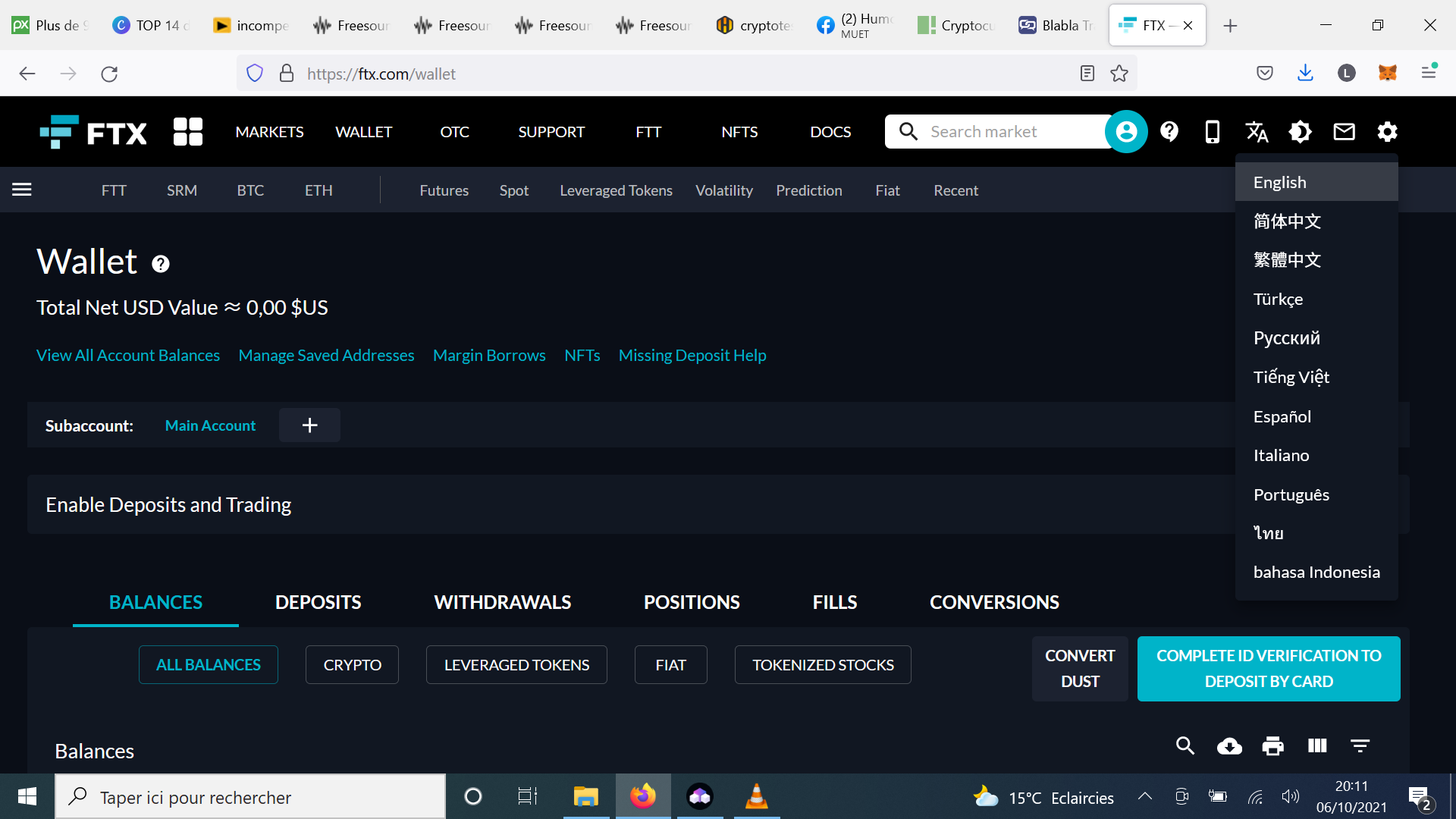Image resolution: width=1456 pixels, height=819 pixels.
Task: Choose 简体中文 language
Action: point(1316,221)
